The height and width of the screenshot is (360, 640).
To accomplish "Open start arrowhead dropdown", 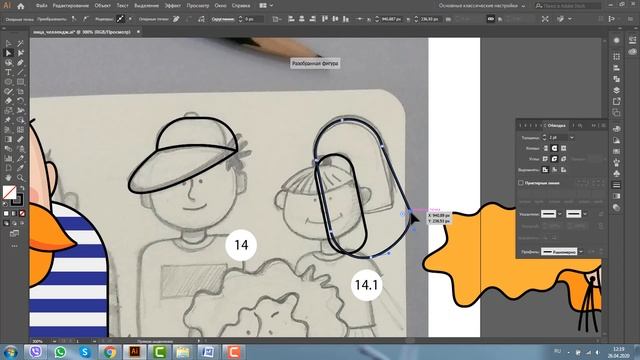I will (x=560, y=214).
